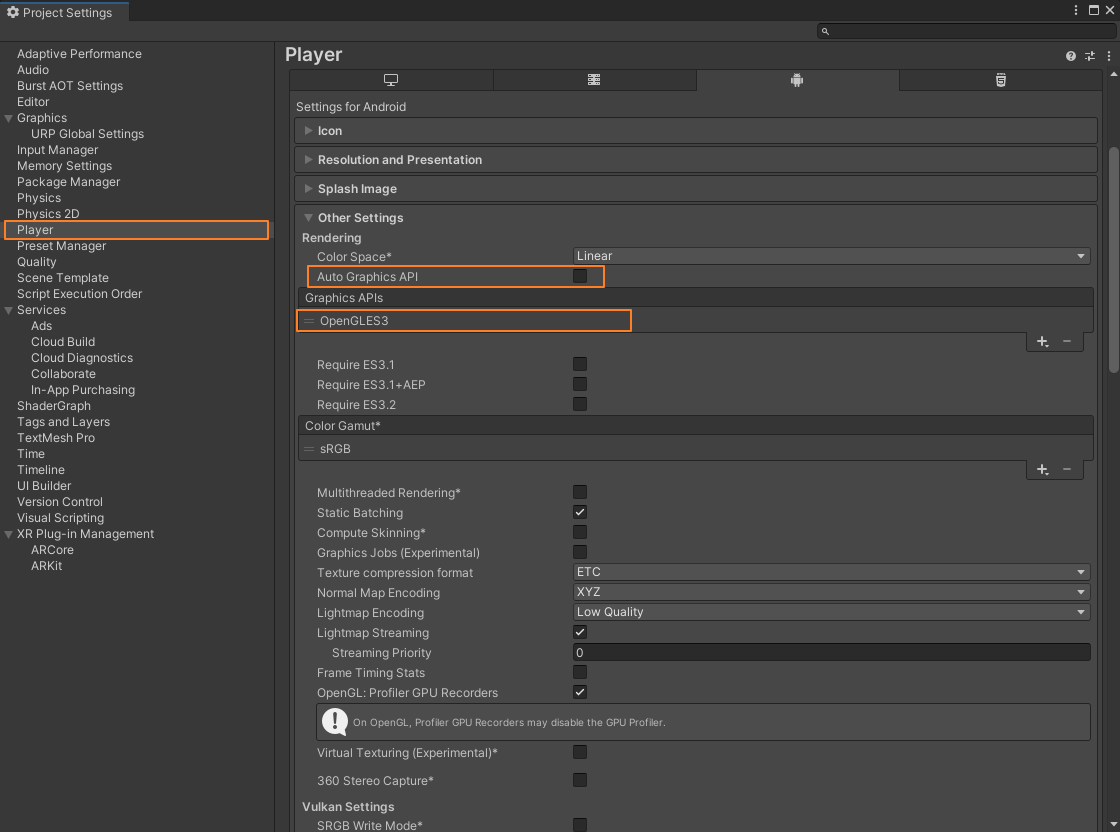
Task: Switch to the desktop standalone platform tab
Action: point(391,80)
